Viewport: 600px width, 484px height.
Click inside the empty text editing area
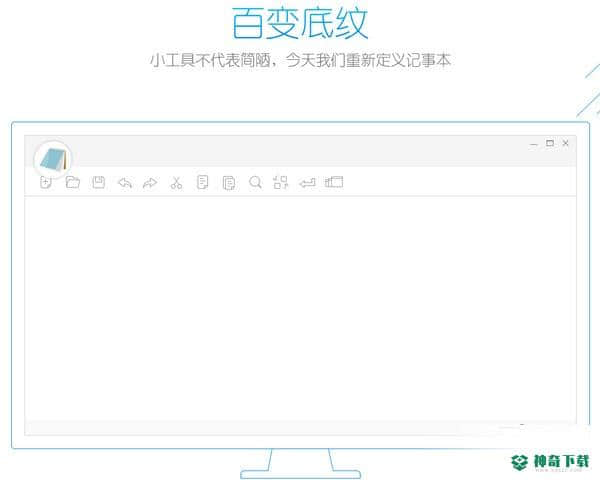coord(300,308)
